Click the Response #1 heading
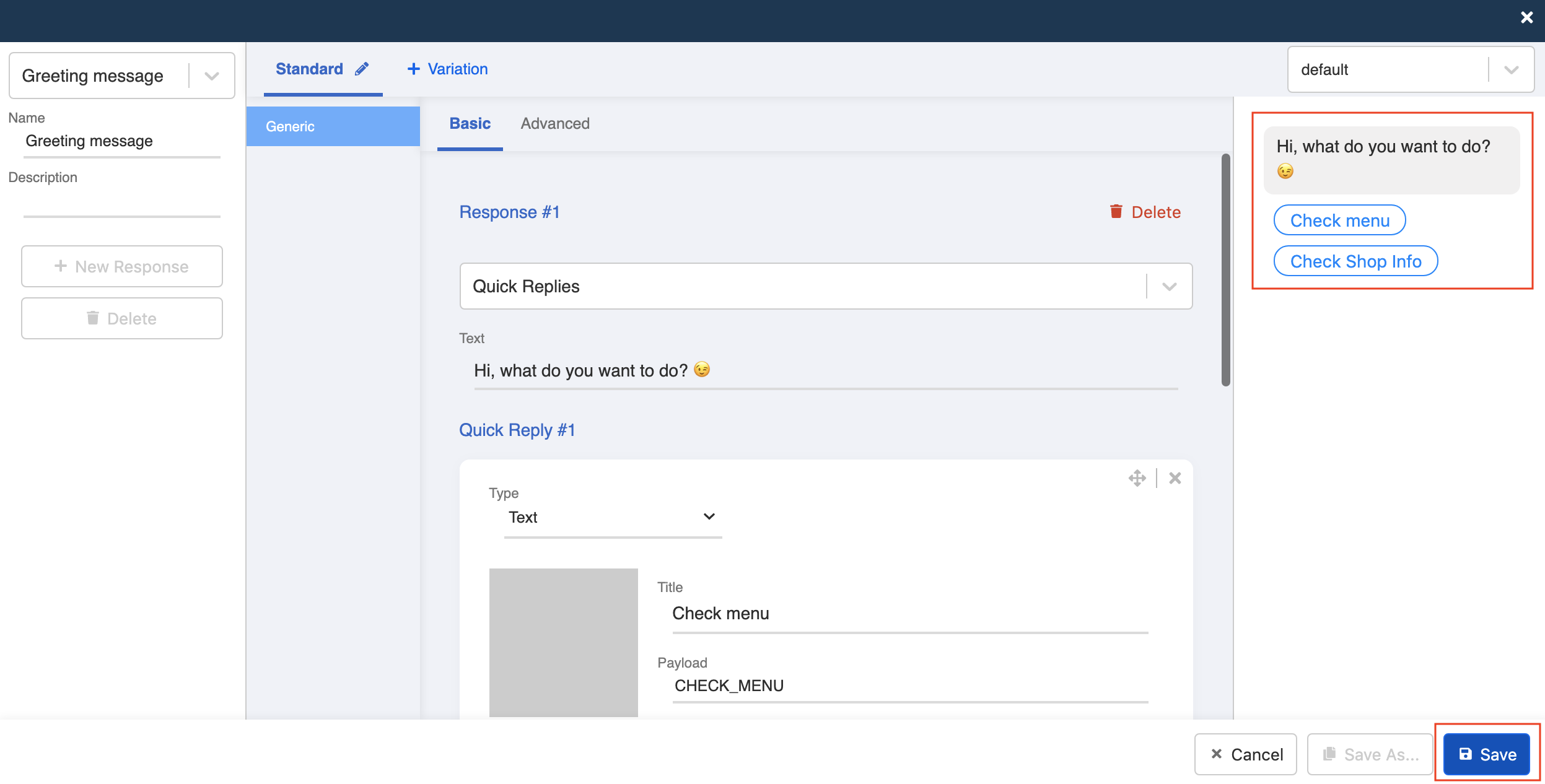The height and width of the screenshot is (784, 1545). (x=509, y=212)
